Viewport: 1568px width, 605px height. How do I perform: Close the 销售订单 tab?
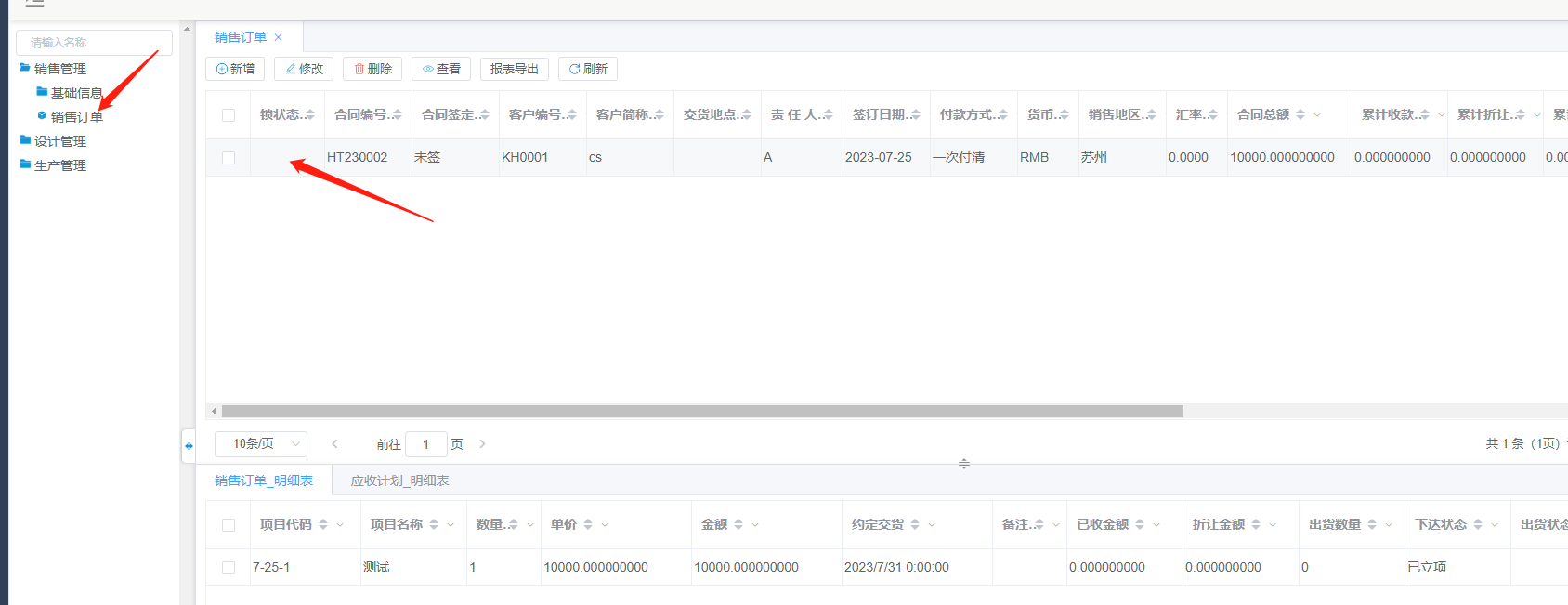tap(278, 38)
